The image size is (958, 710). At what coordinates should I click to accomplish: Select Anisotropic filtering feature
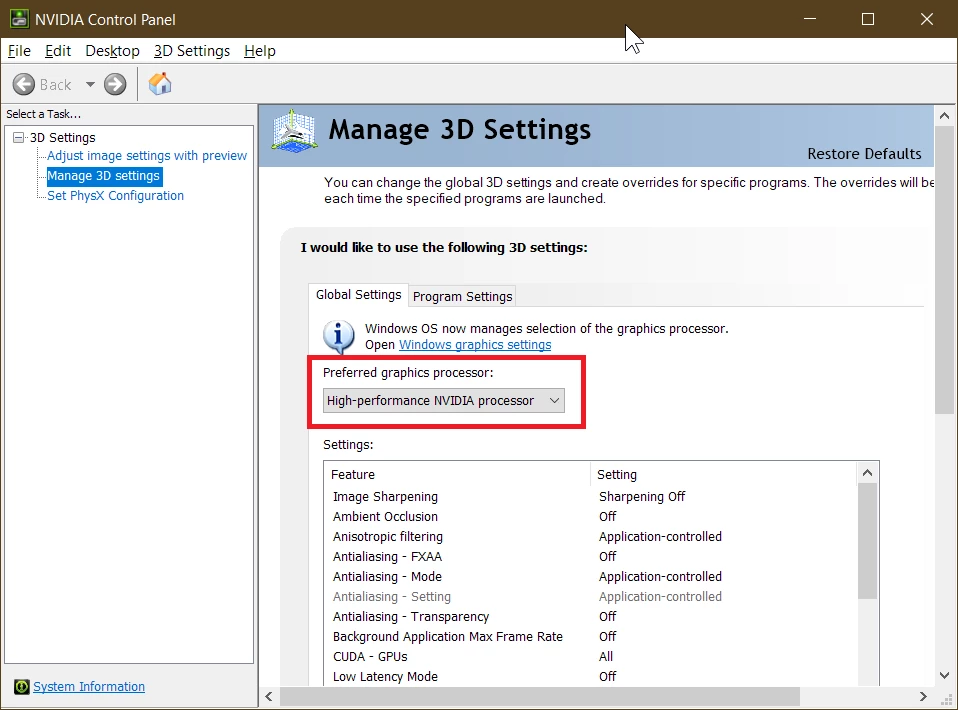(x=388, y=537)
